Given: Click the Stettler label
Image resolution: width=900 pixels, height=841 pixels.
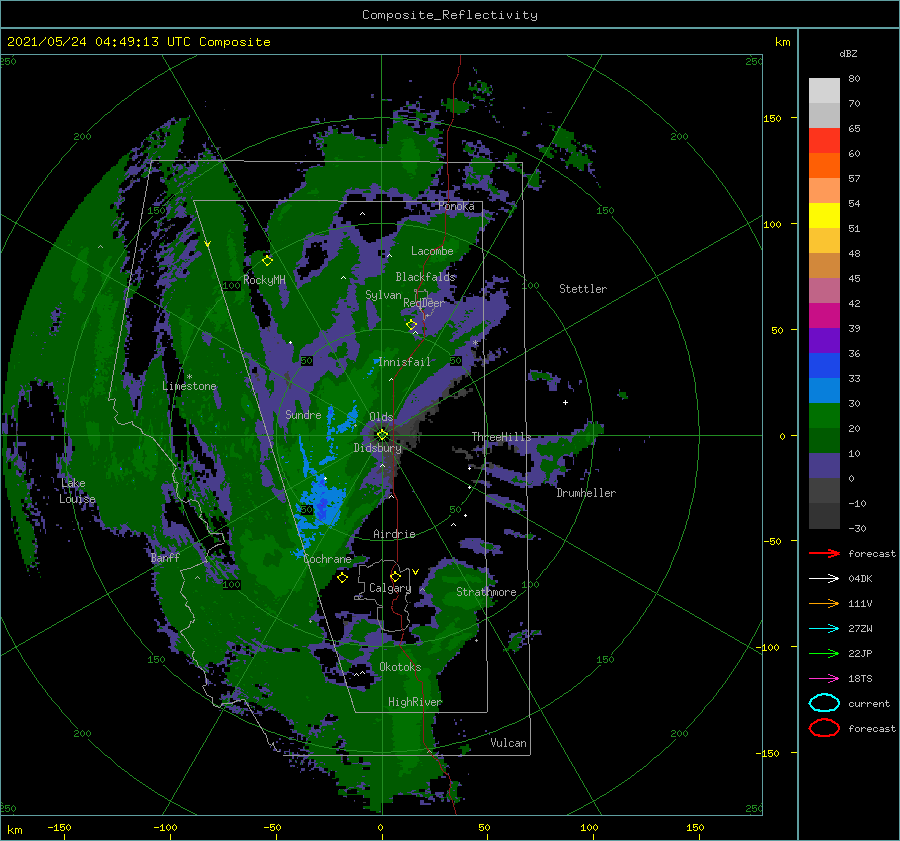Looking at the screenshot, I should (x=583, y=289).
